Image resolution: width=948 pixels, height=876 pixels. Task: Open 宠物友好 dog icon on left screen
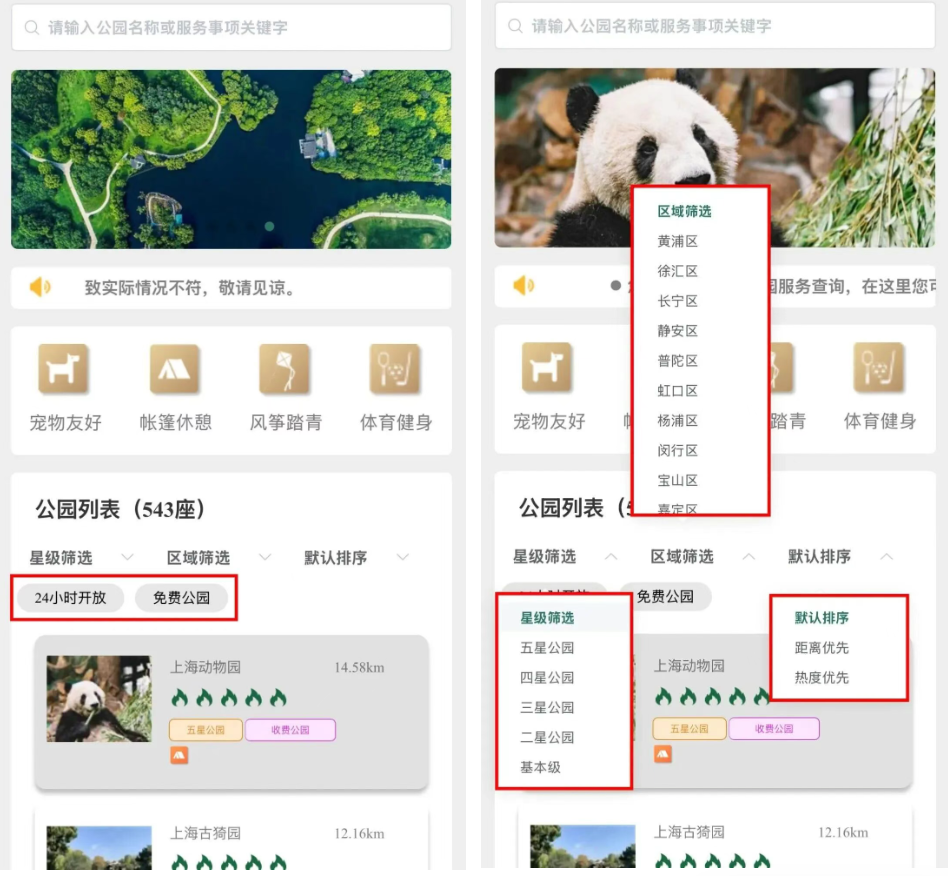pos(64,370)
